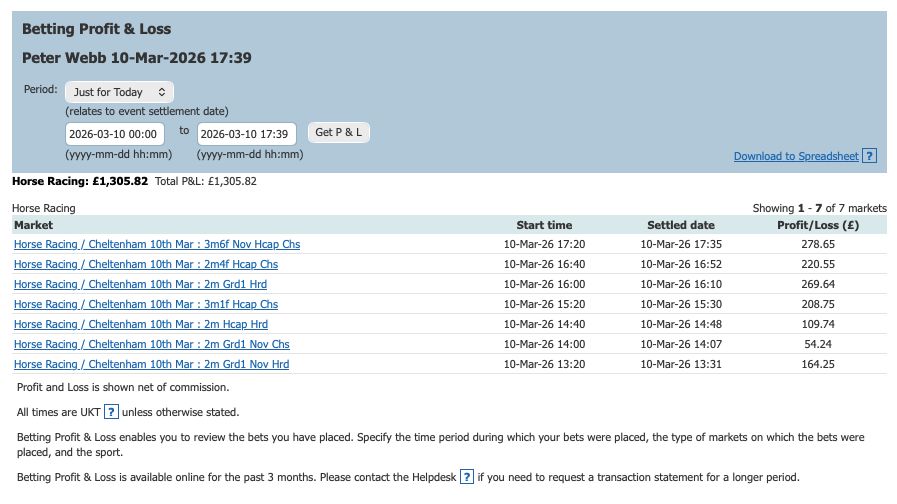This screenshot has height=504, width=897.
Task: Select the 269.64 profit value
Action: coord(818,284)
